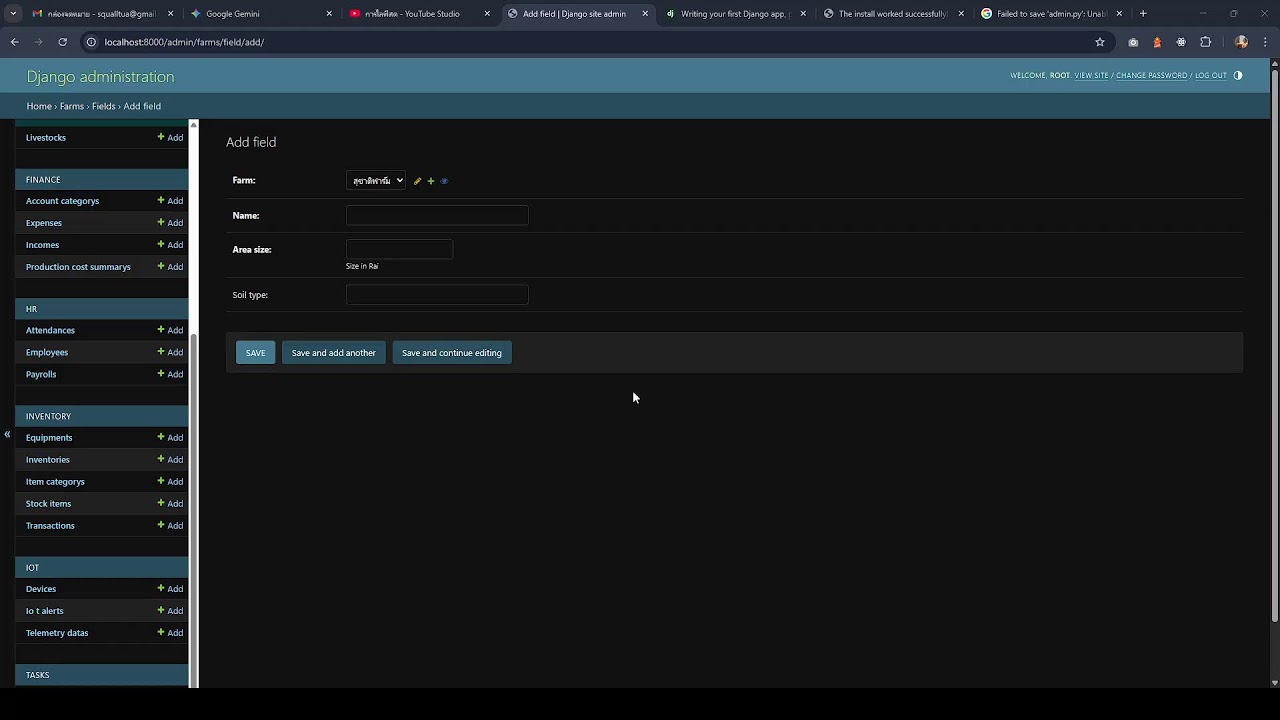Add a Devices entry via plus

coord(170,589)
